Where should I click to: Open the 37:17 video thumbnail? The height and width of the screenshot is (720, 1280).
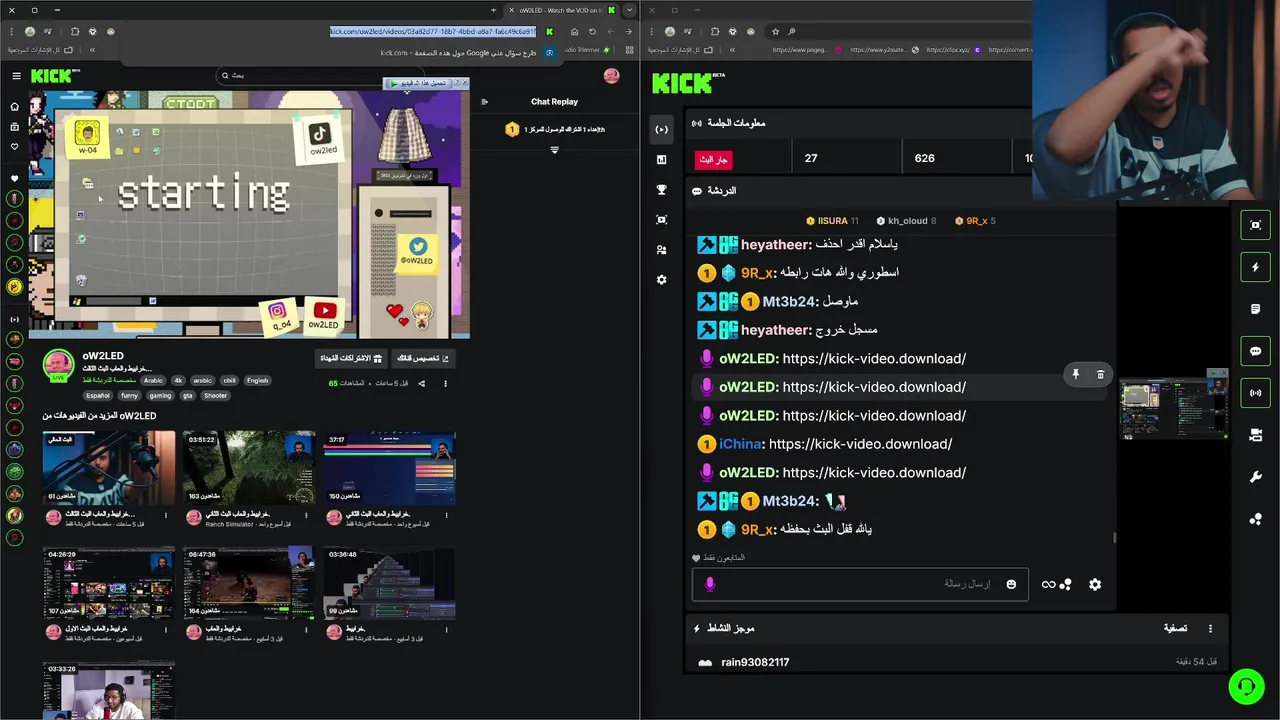pyautogui.click(x=390, y=468)
